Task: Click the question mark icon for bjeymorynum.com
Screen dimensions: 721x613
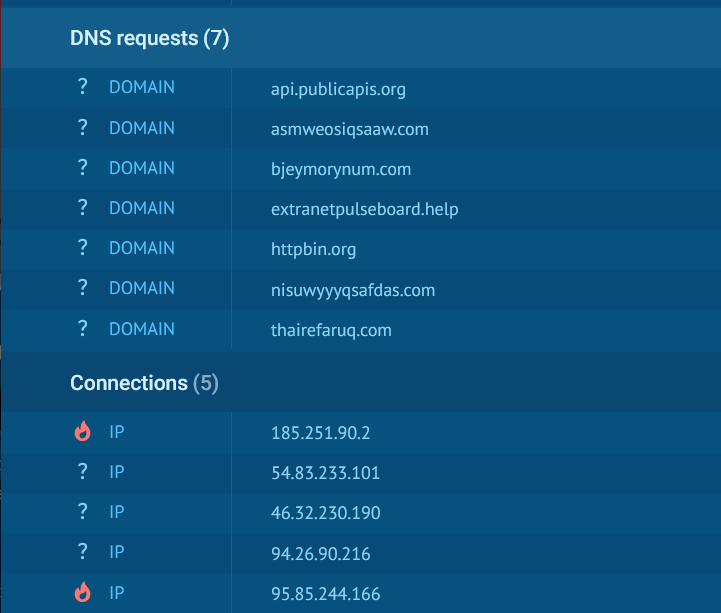Action: click(x=82, y=167)
